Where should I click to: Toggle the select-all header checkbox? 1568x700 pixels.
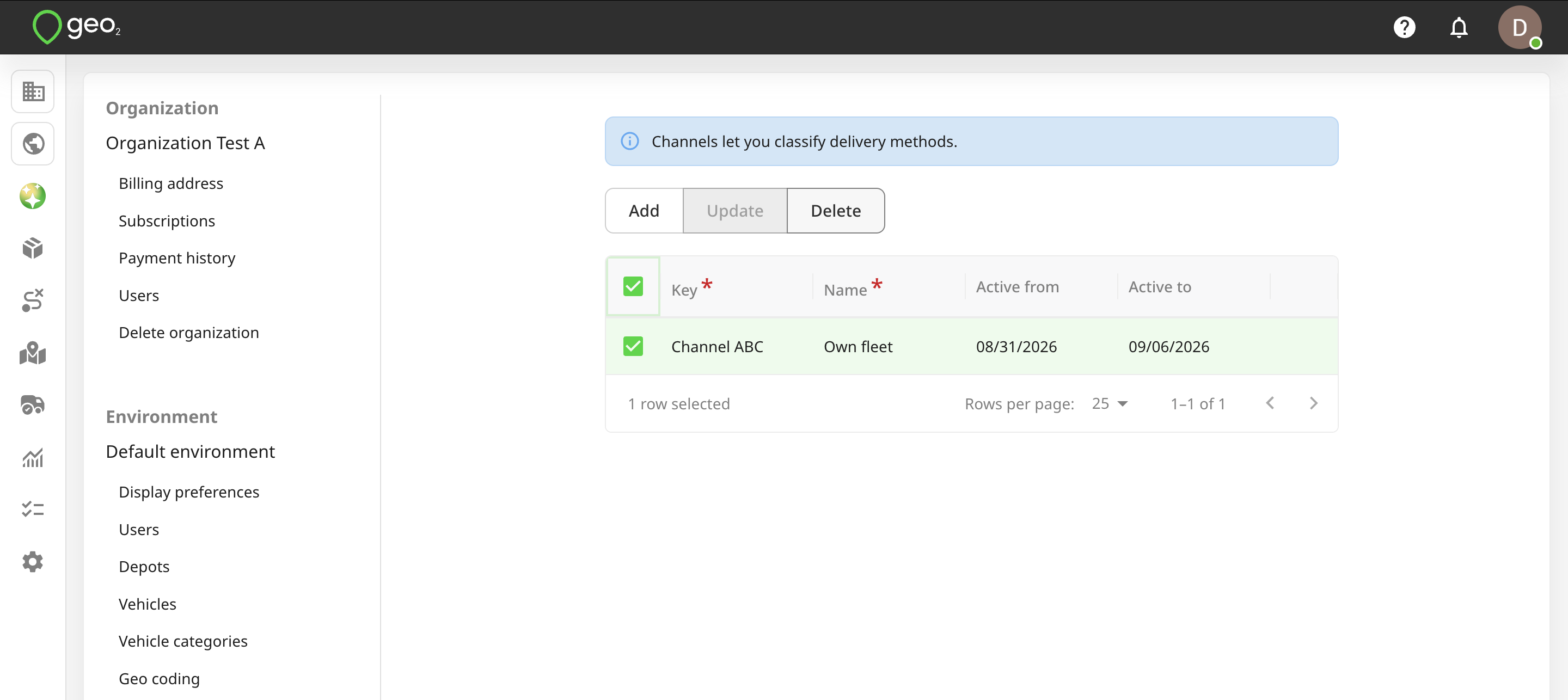pyautogui.click(x=633, y=286)
